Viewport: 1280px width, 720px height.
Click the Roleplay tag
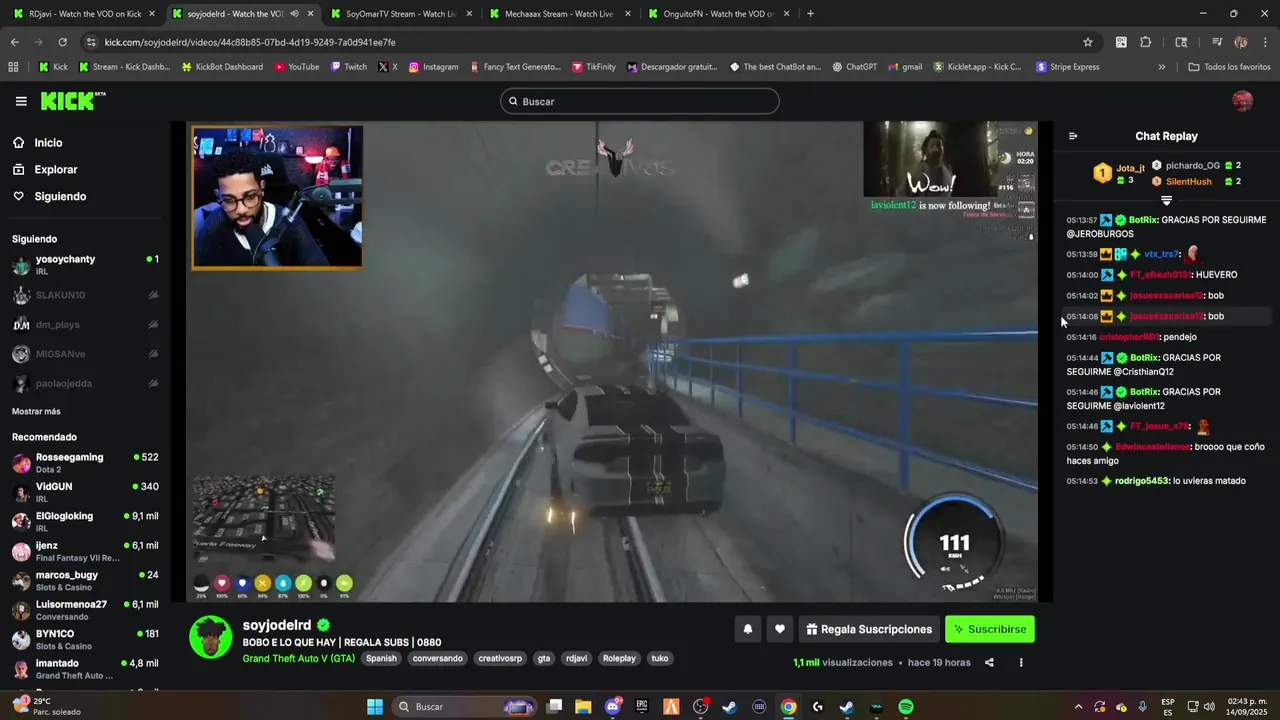click(x=619, y=659)
